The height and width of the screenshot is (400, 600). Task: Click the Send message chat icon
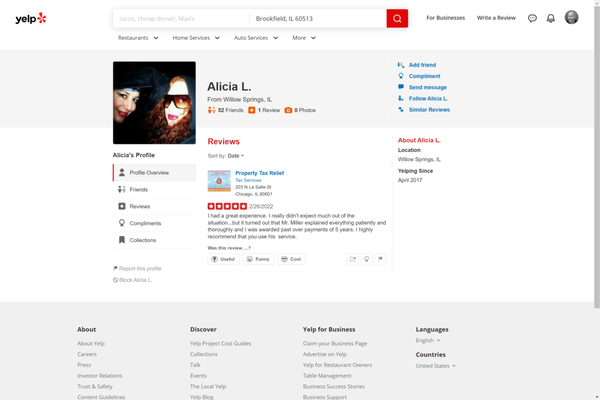tap(401, 87)
